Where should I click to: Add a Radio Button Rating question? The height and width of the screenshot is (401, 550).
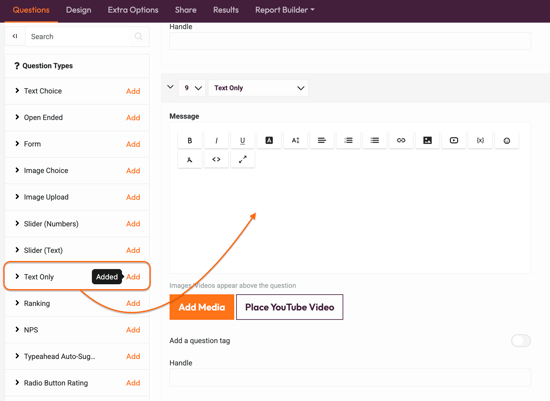pos(133,383)
